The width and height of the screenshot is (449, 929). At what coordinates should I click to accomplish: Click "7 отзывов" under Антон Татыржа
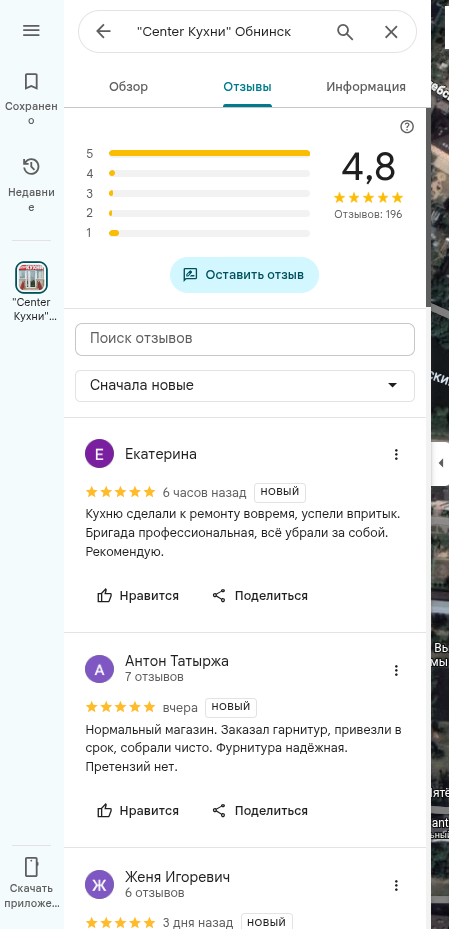coord(154,677)
